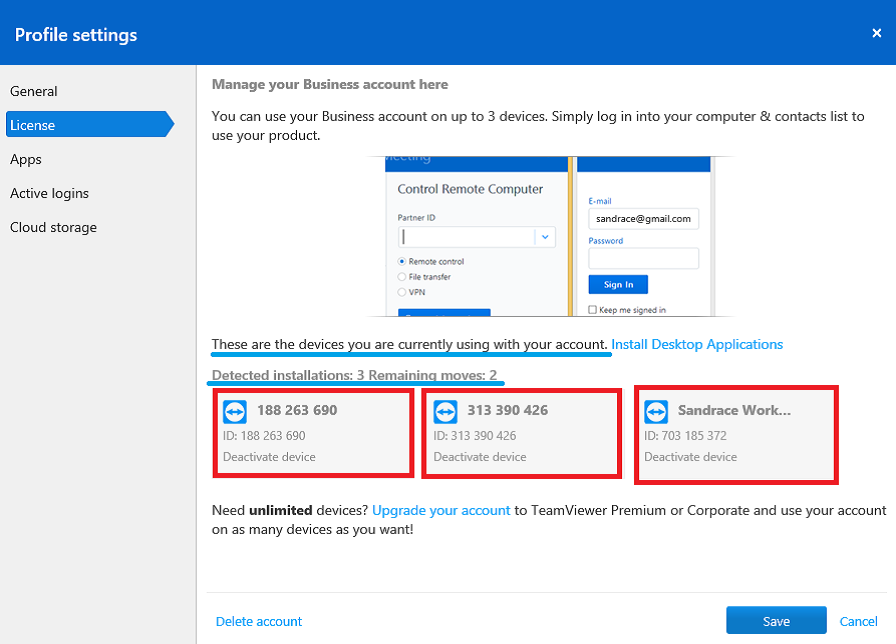
Task: Follow the Upgrade your account link
Action: tap(441, 510)
